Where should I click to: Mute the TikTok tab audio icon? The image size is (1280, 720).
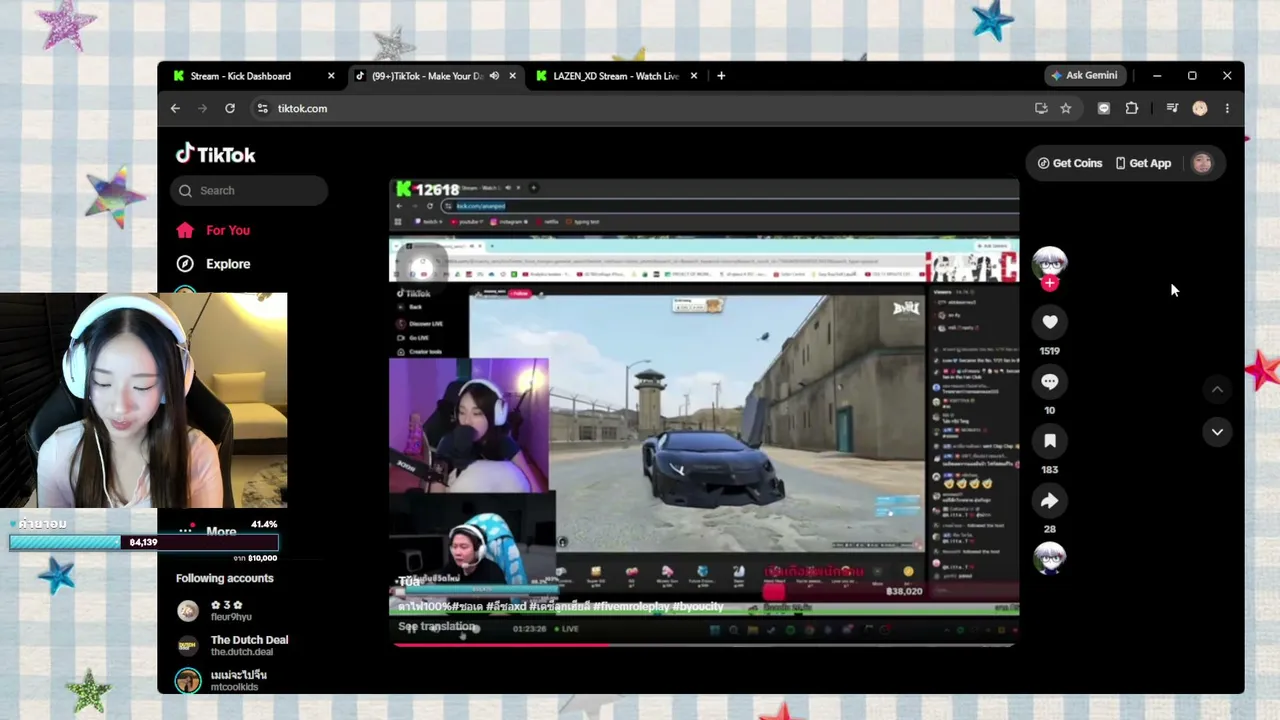pyautogui.click(x=494, y=76)
